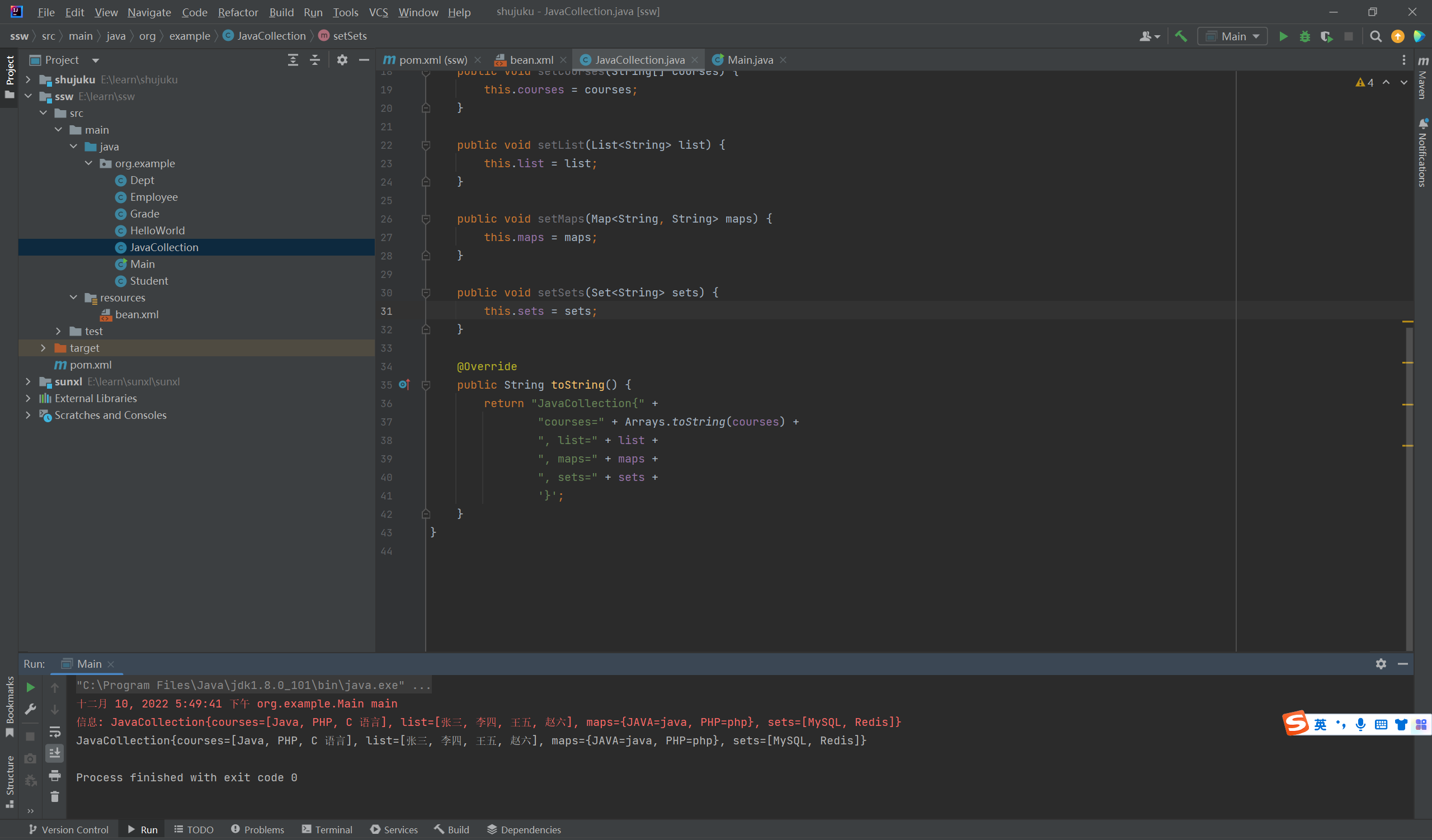Open the Terminal tool window button
1432x840 pixels.
(327, 829)
